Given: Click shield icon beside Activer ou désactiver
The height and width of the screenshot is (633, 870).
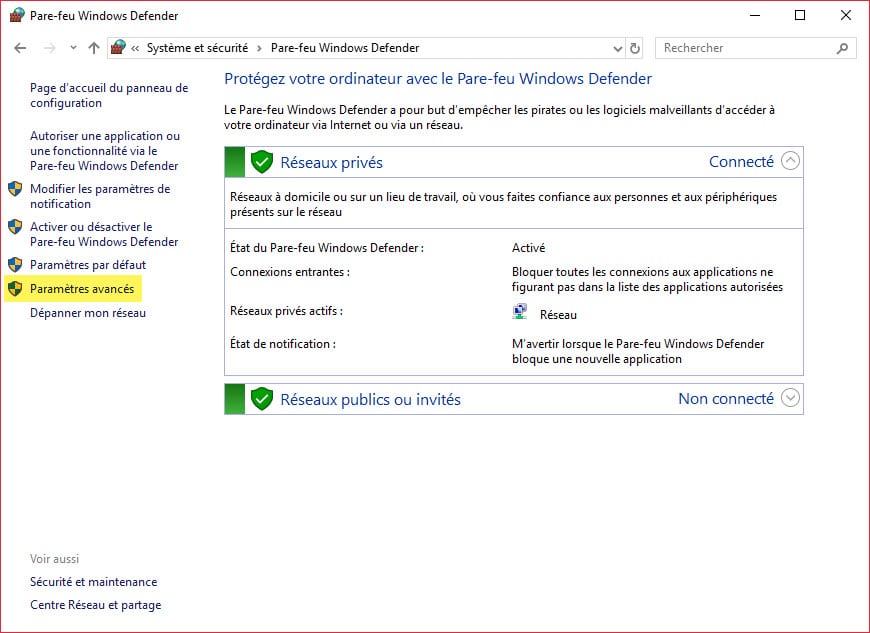Looking at the screenshot, I should 15,227.
